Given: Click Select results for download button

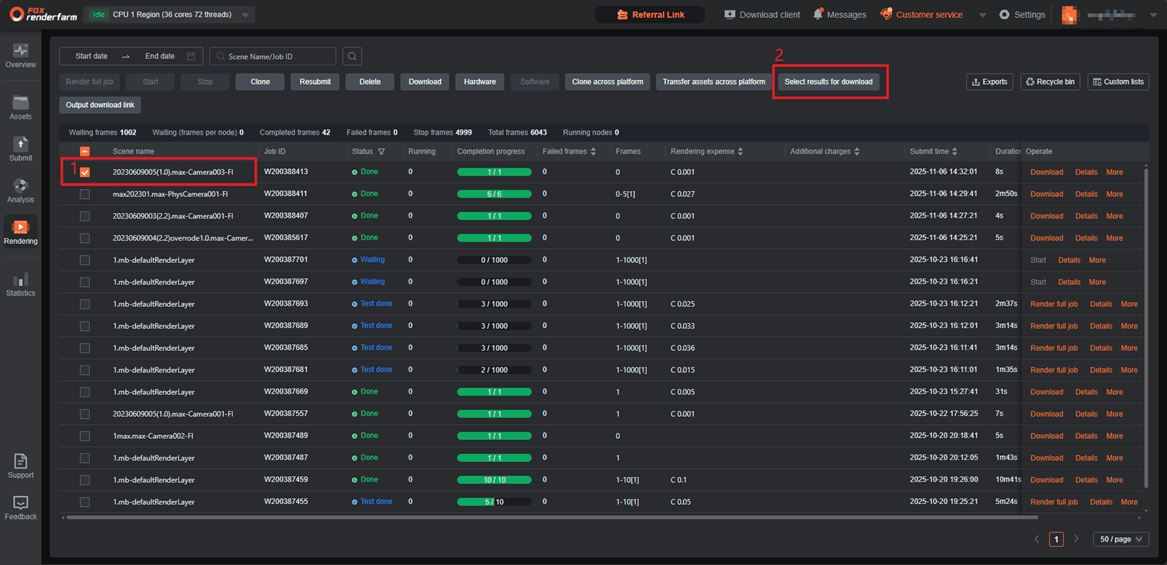Looking at the screenshot, I should 828,82.
